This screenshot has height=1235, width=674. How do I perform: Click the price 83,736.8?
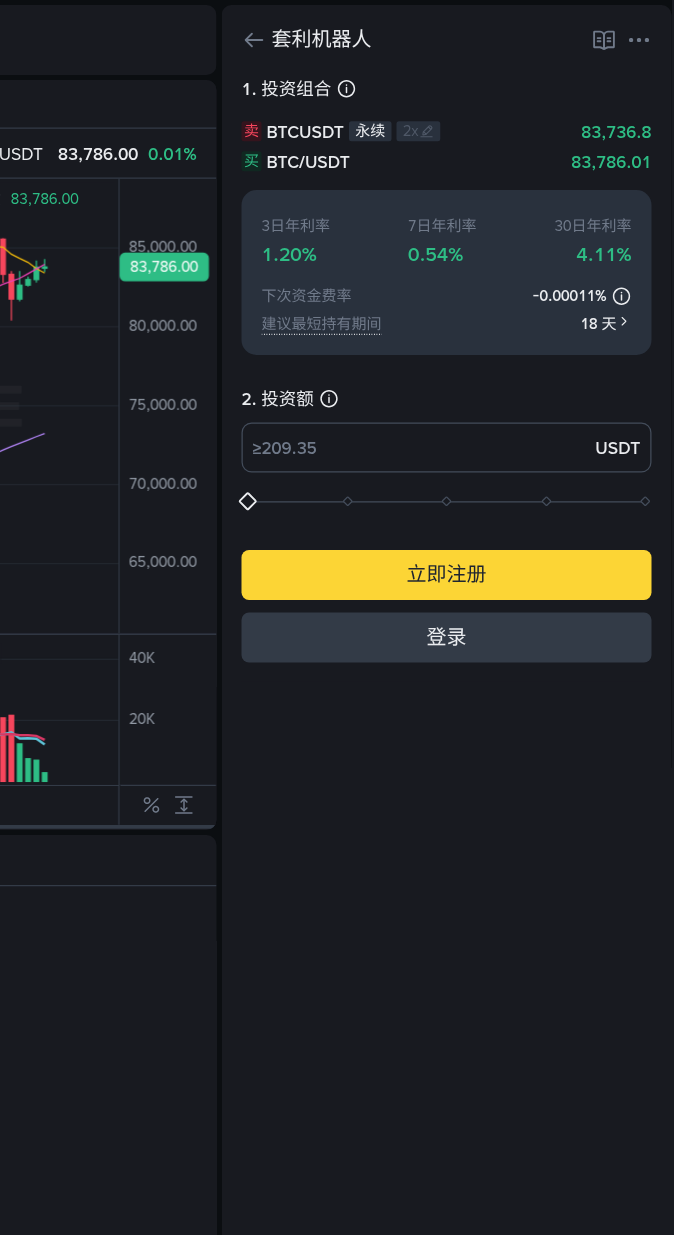pos(616,132)
